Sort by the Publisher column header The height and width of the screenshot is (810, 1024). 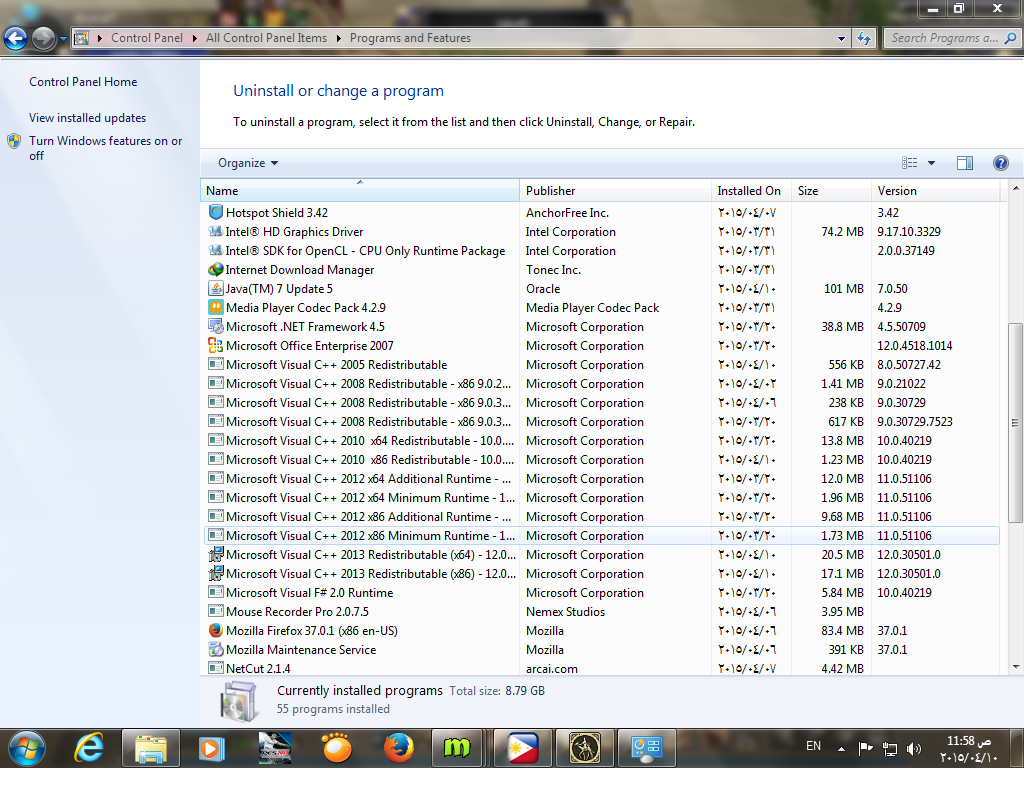point(615,191)
